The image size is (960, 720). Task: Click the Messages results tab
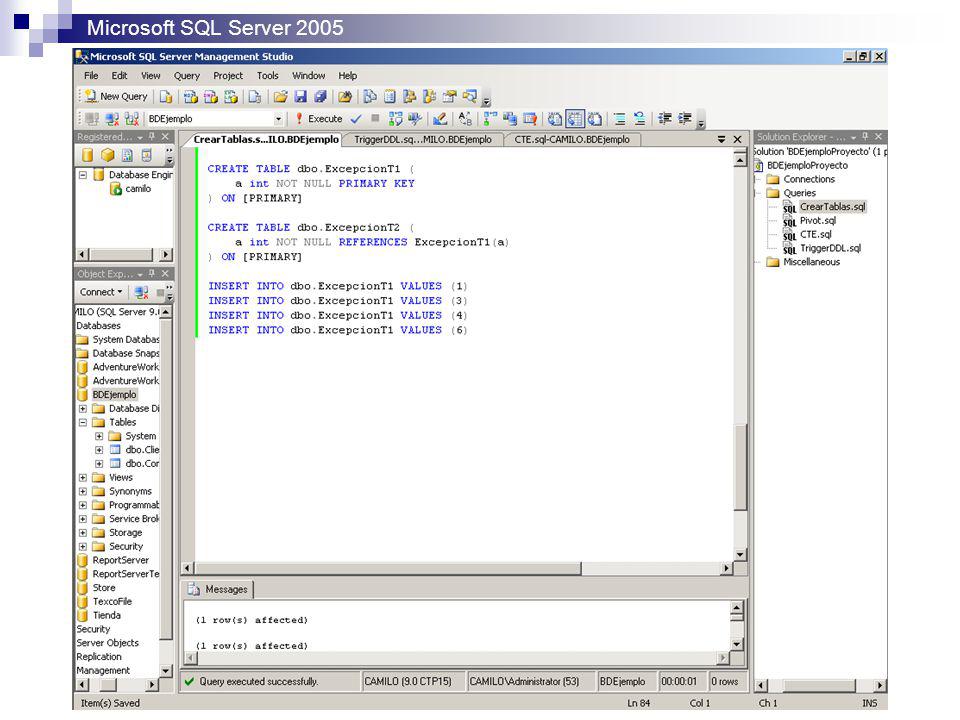coord(219,589)
